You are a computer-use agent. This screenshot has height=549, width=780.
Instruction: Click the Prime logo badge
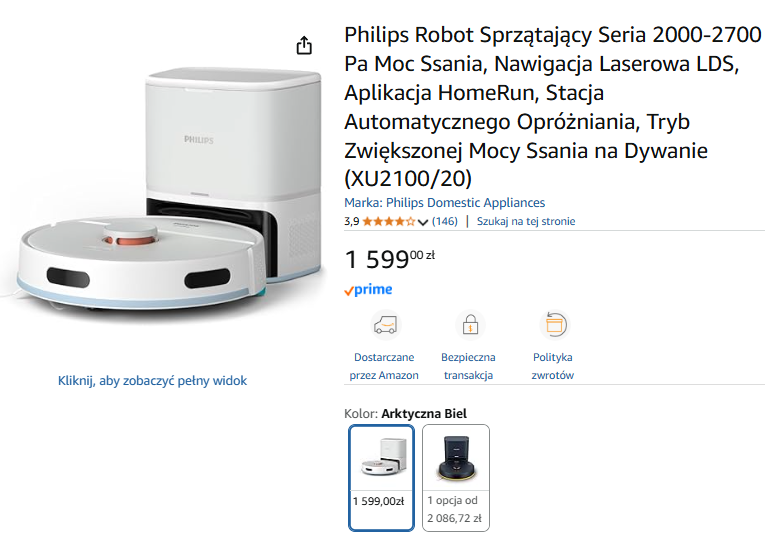click(x=368, y=290)
